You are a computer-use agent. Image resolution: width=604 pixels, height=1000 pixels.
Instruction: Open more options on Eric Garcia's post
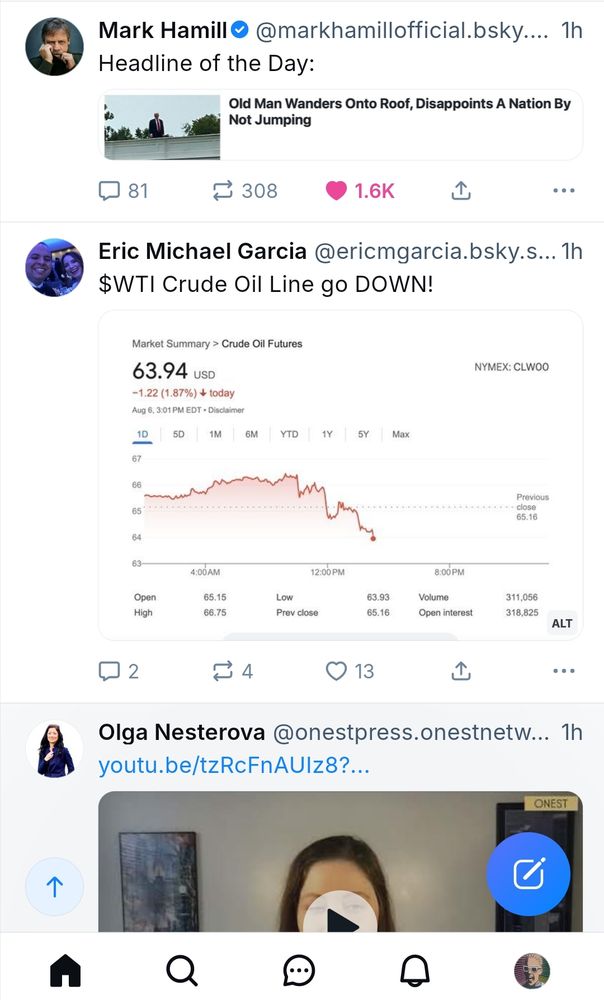click(564, 671)
